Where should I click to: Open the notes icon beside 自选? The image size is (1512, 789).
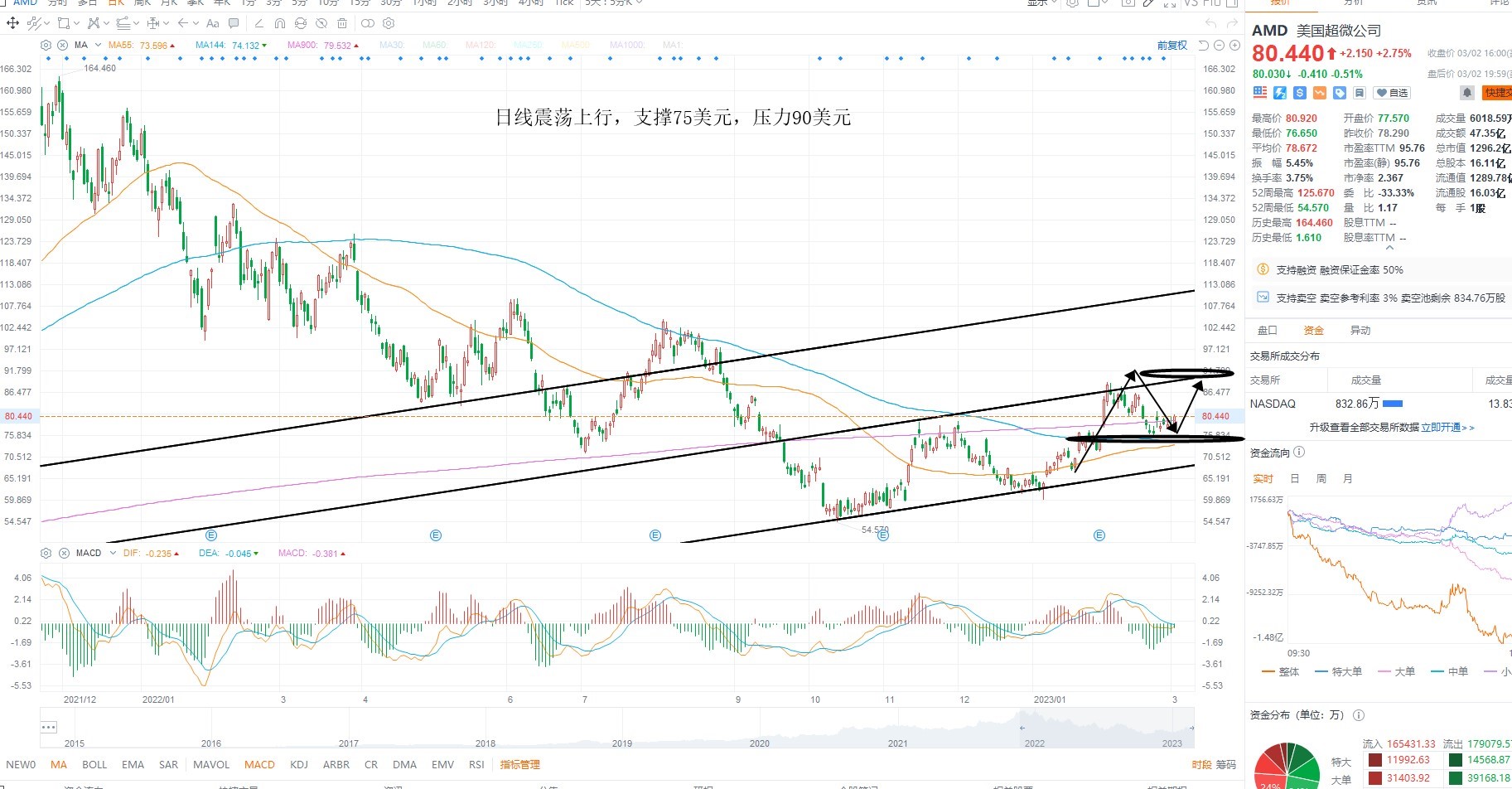pos(1360,93)
